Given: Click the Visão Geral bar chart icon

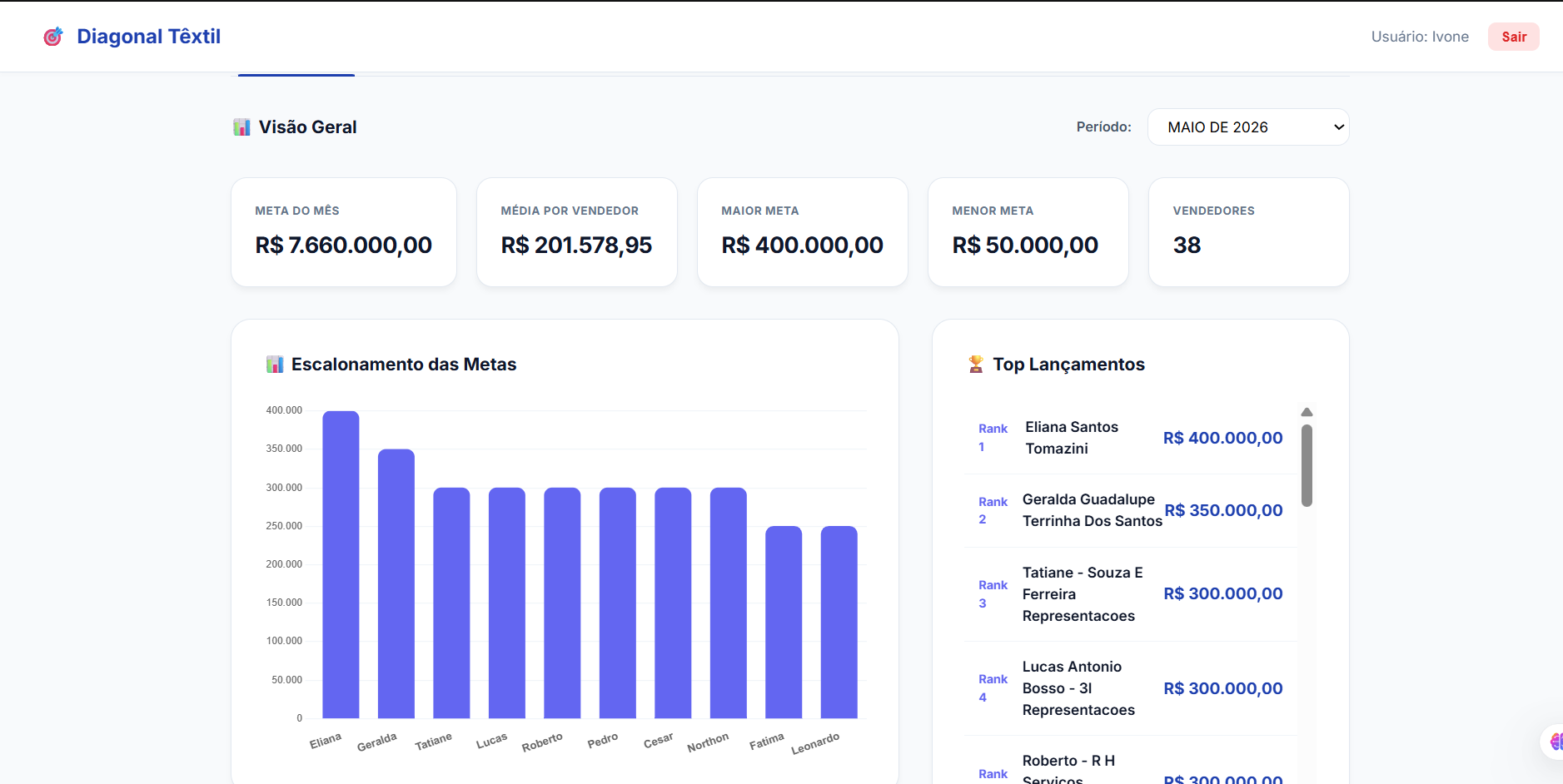Looking at the screenshot, I should (241, 127).
